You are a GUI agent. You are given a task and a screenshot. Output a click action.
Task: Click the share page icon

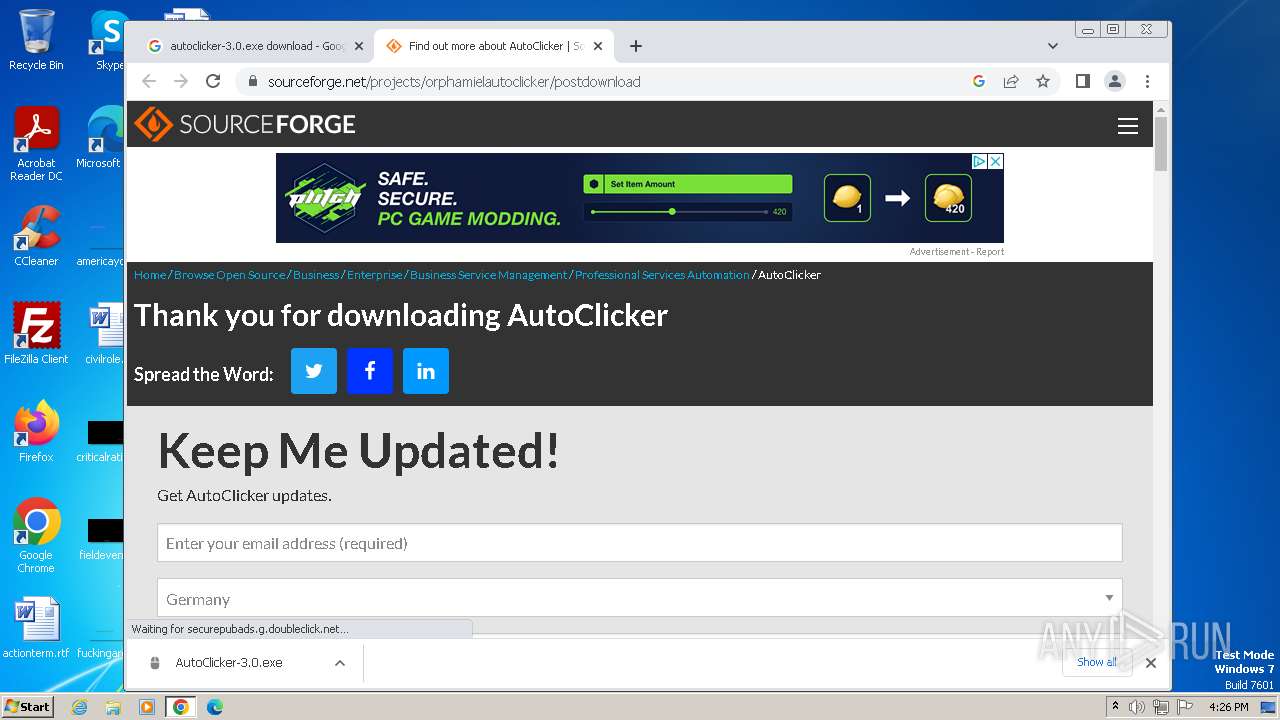[1011, 81]
